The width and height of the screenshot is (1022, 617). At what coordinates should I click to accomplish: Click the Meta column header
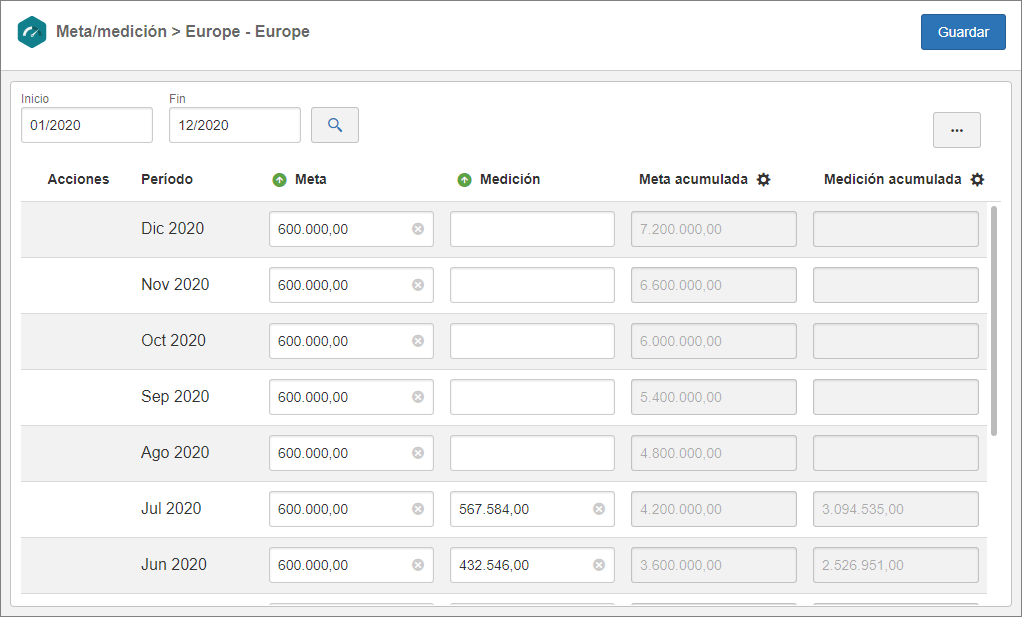(x=310, y=179)
